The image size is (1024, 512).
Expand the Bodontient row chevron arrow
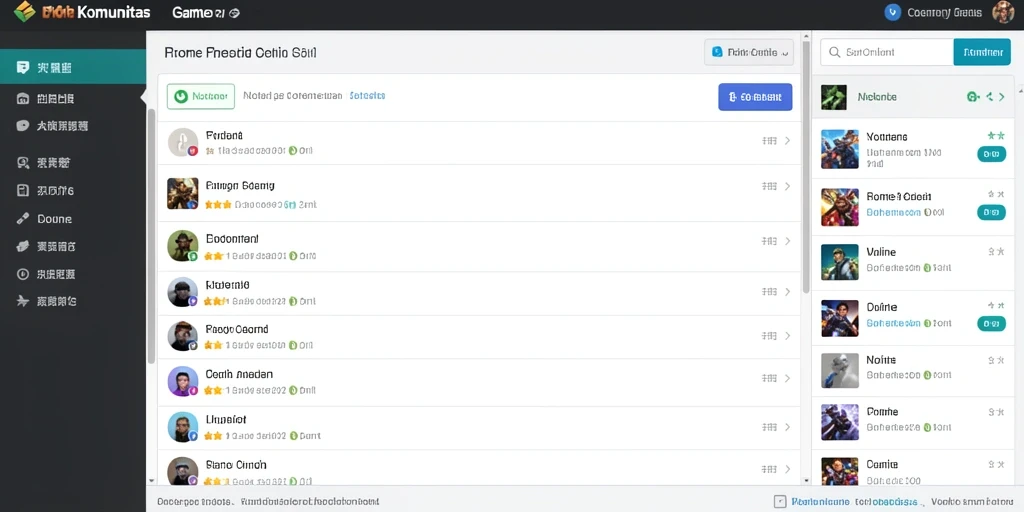coord(788,241)
